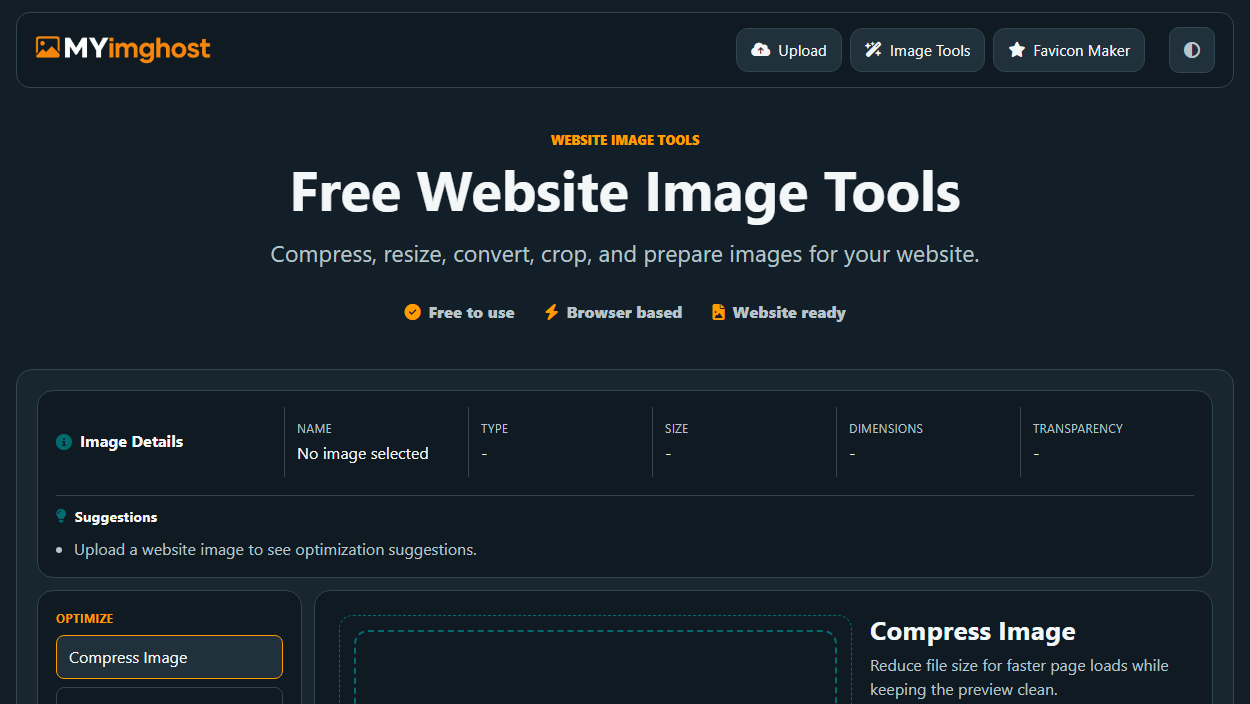Screen dimensions: 1250x704
Task: Select Compress Image in the sidebar
Action: (x=169, y=657)
